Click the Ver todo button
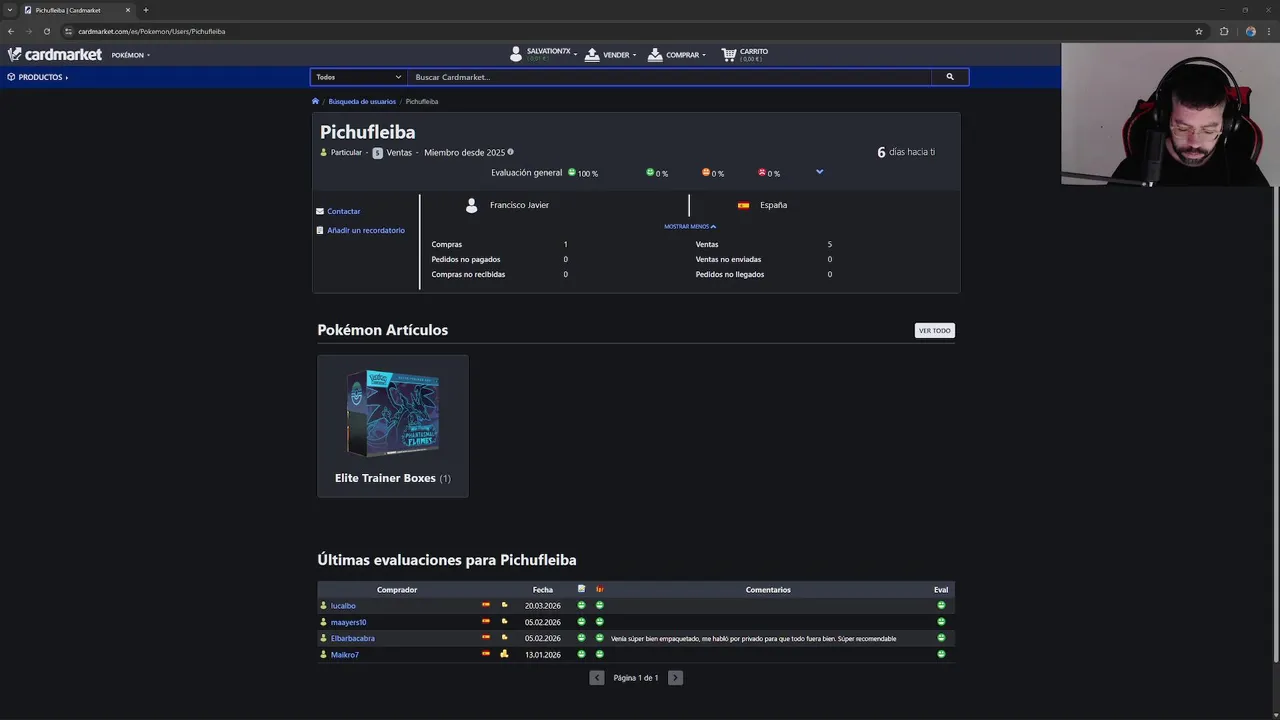1280x720 pixels. [935, 330]
